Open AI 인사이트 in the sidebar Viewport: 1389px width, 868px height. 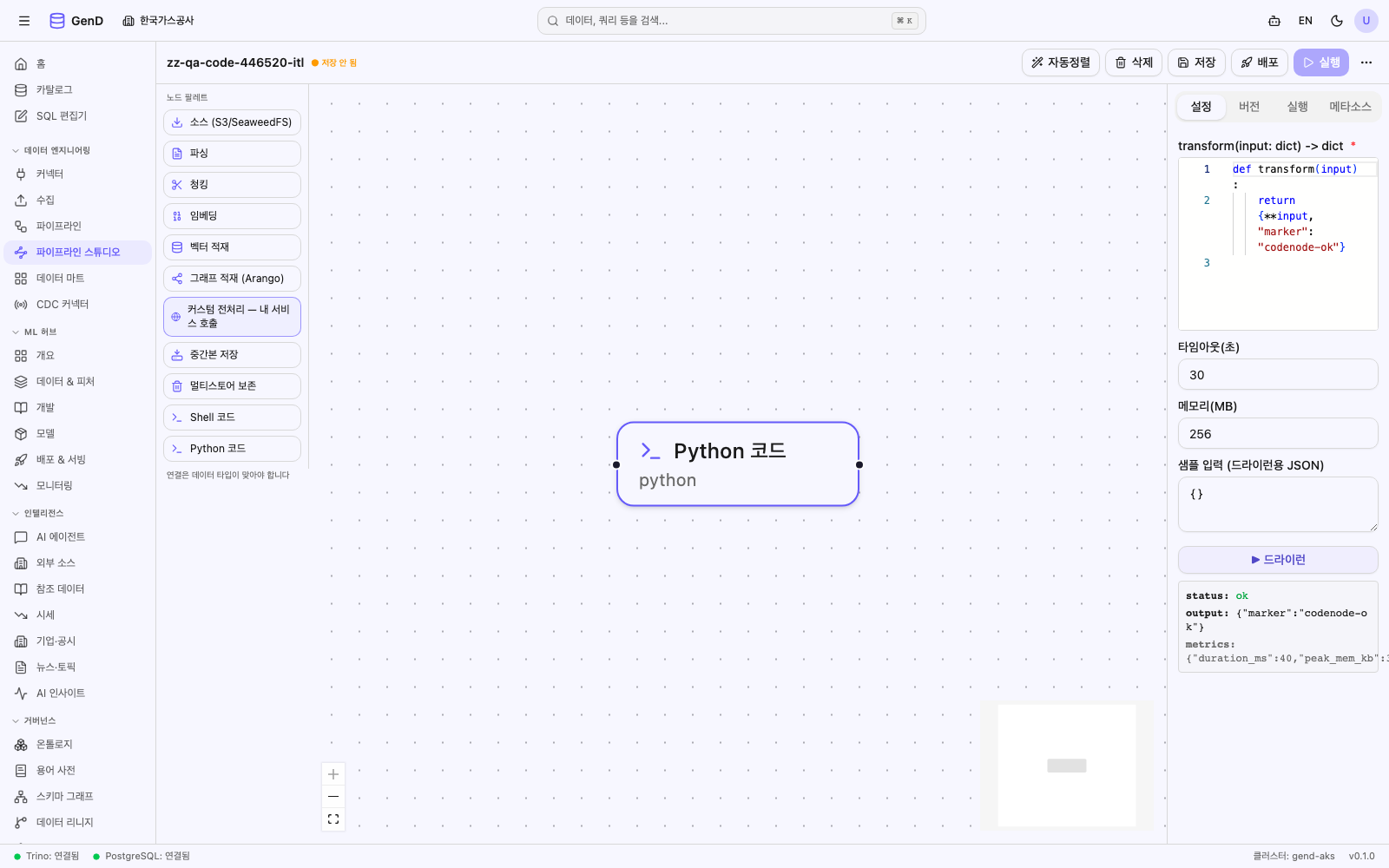point(78,694)
